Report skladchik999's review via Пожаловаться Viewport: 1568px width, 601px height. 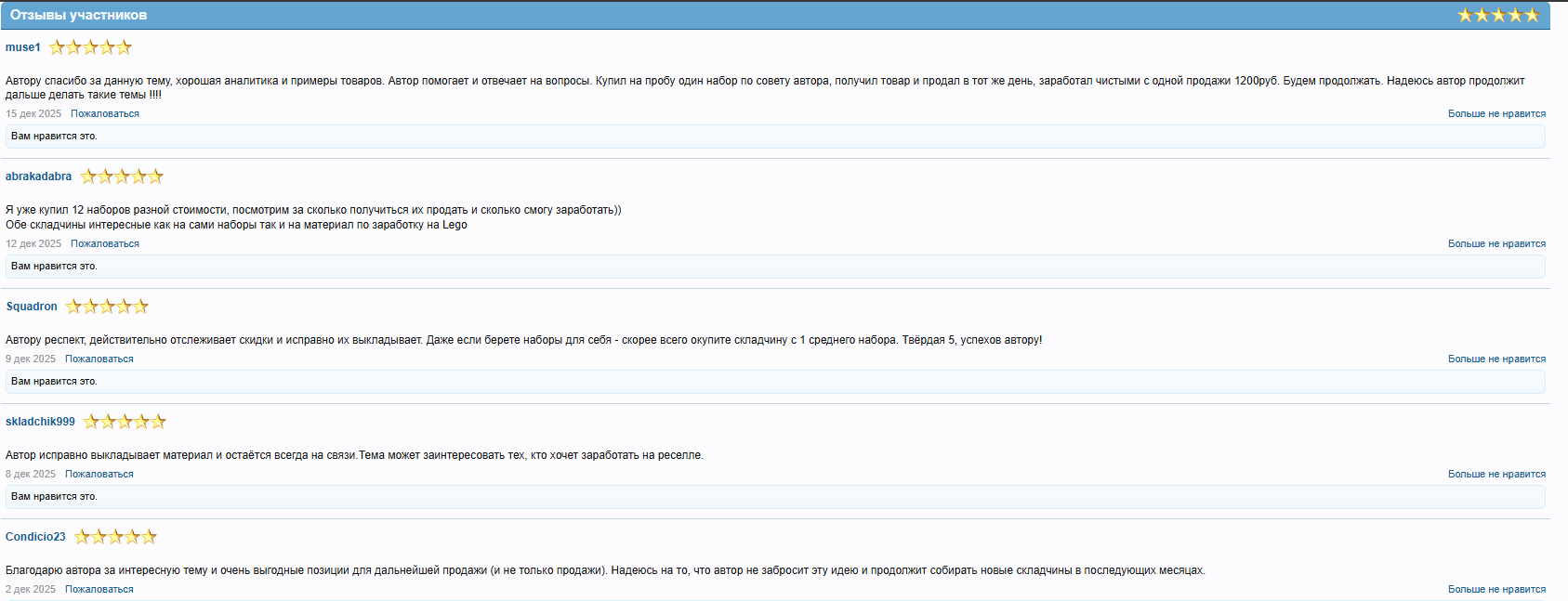pos(99,474)
